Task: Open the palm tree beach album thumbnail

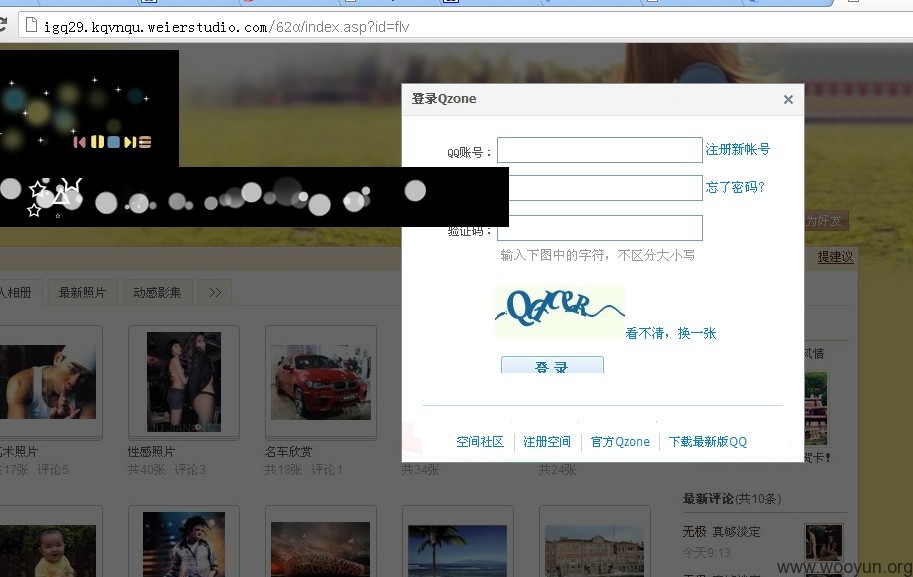Action: [457, 551]
